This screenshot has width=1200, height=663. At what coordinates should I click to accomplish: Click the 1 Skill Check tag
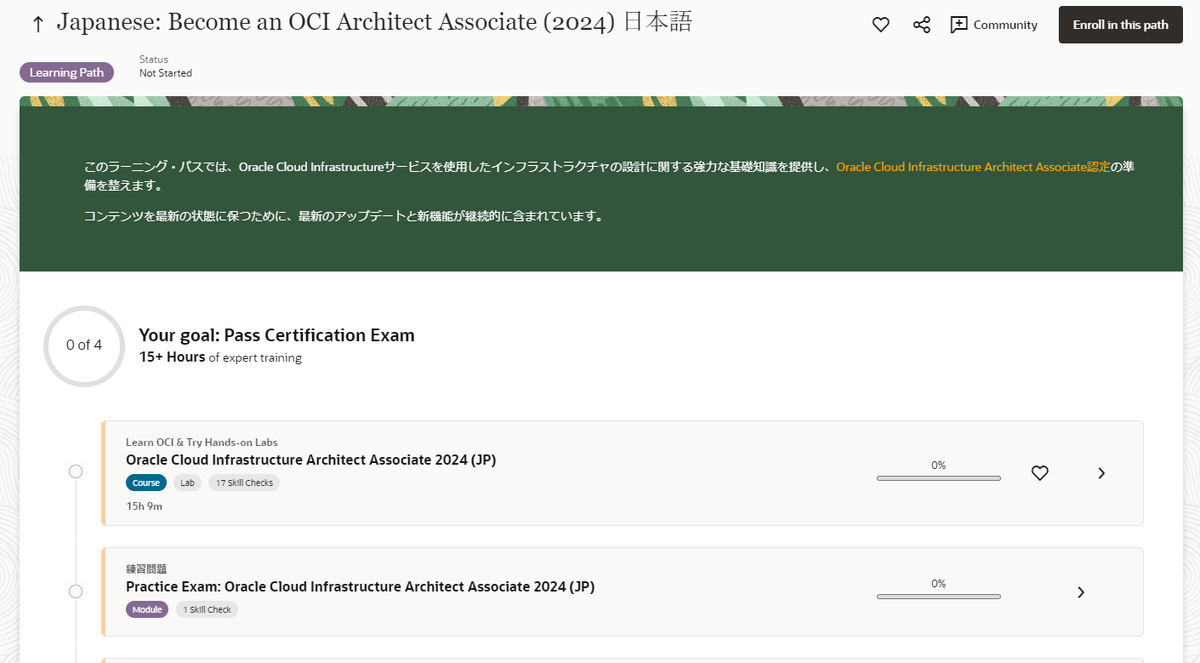(207, 610)
